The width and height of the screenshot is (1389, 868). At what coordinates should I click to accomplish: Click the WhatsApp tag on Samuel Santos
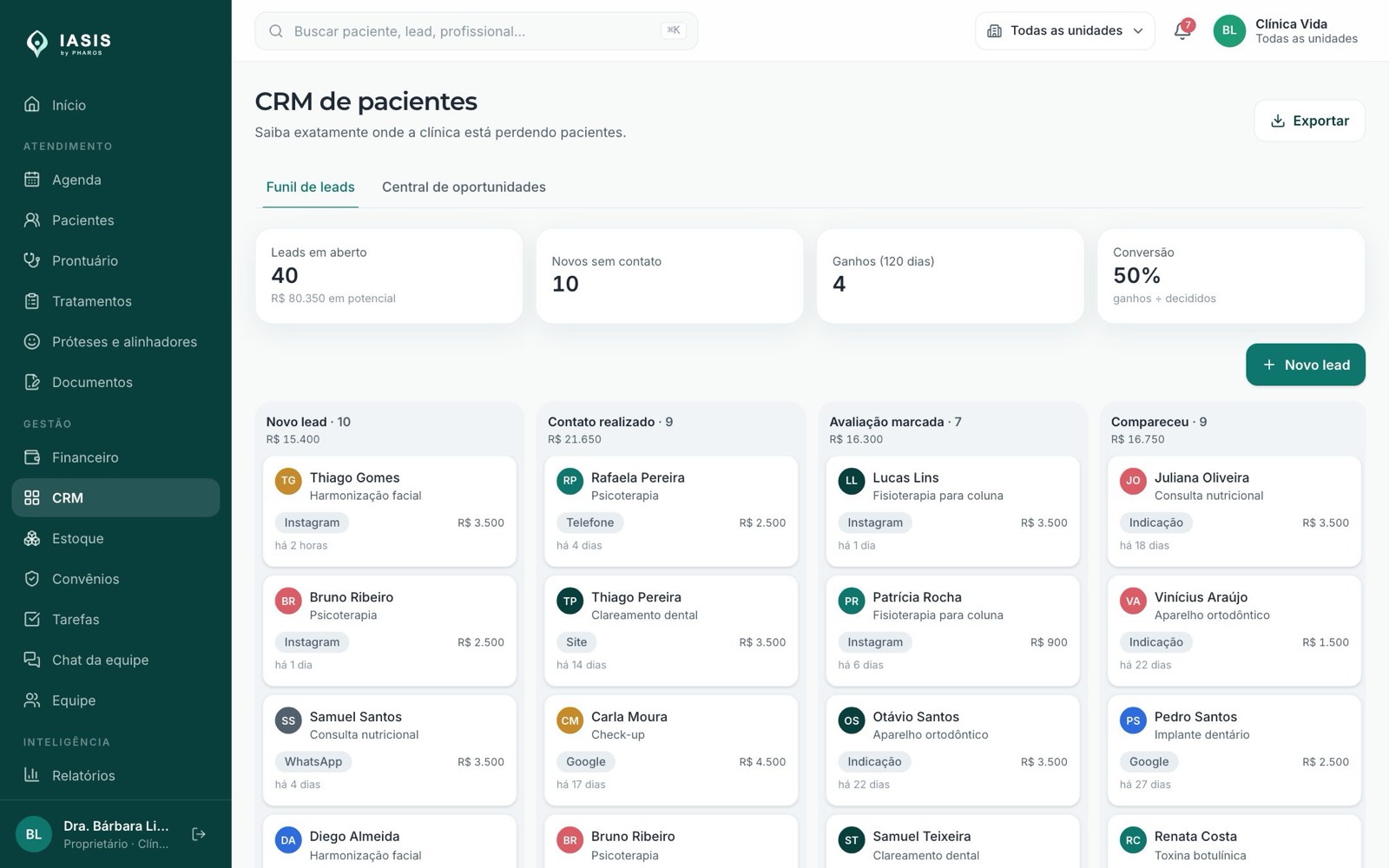click(x=313, y=761)
